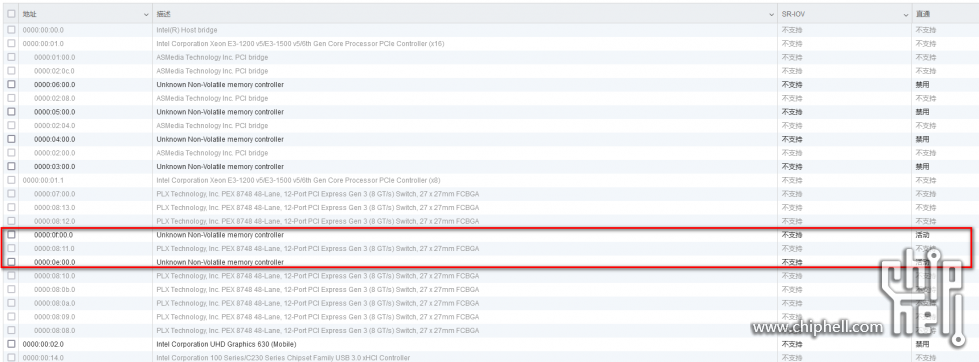Click address 0000:00:02.0
The image size is (979, 362).
[43, 344]
